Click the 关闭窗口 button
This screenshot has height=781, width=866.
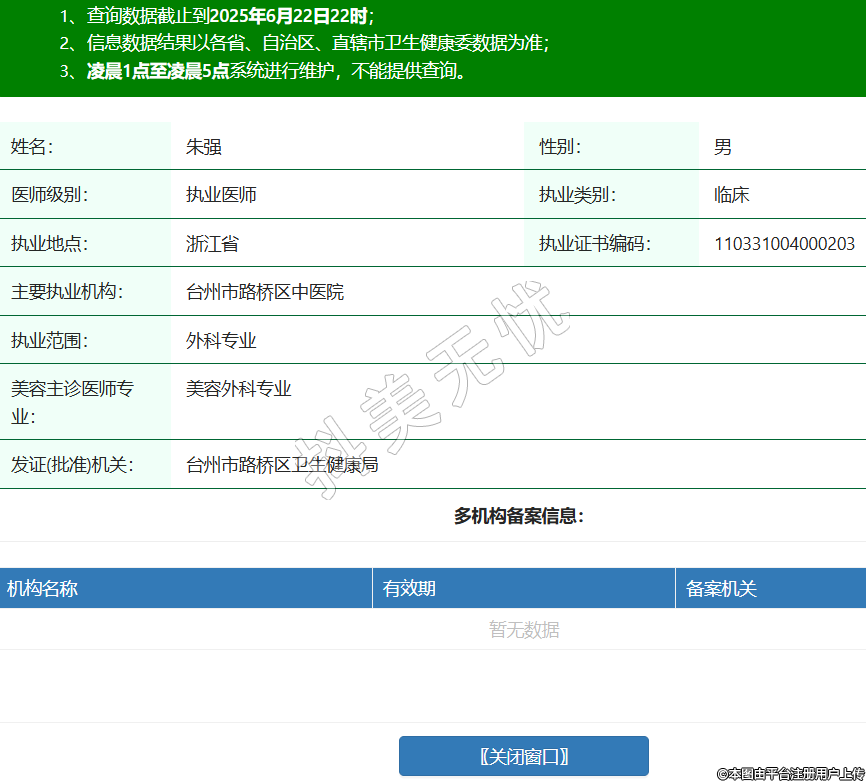[523, 756]
